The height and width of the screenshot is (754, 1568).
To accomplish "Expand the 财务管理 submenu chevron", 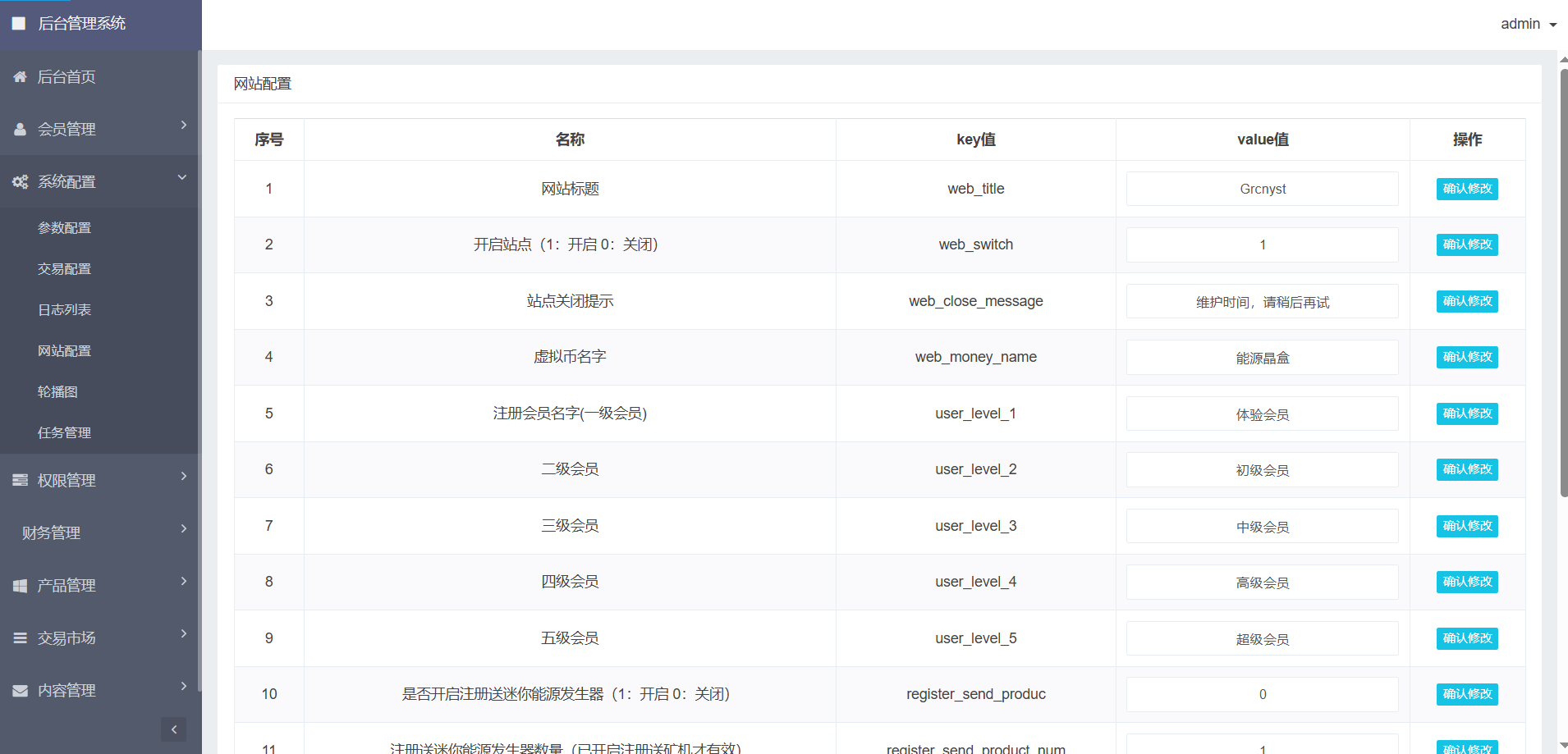I will click(x=184, y=529).
